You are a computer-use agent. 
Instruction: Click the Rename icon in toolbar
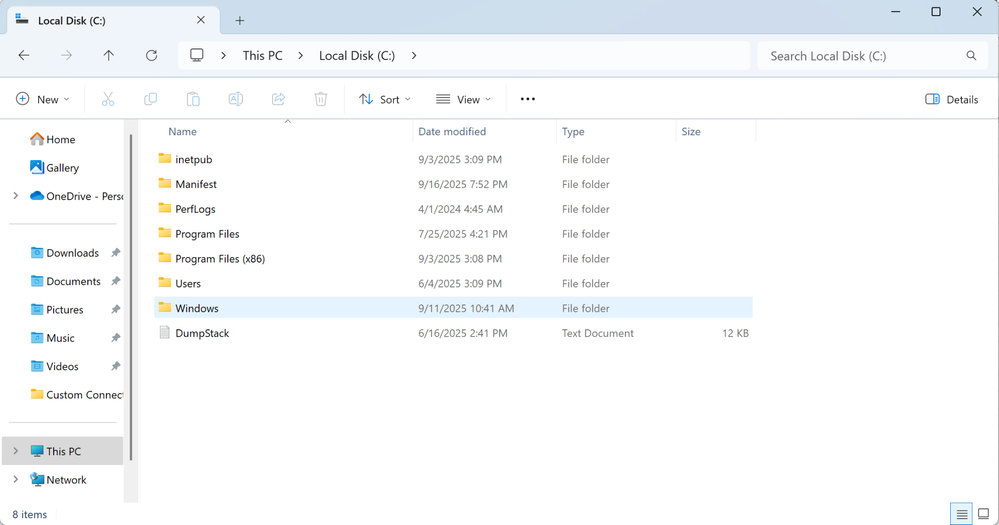pyautogui.click(x=236, y=99)
